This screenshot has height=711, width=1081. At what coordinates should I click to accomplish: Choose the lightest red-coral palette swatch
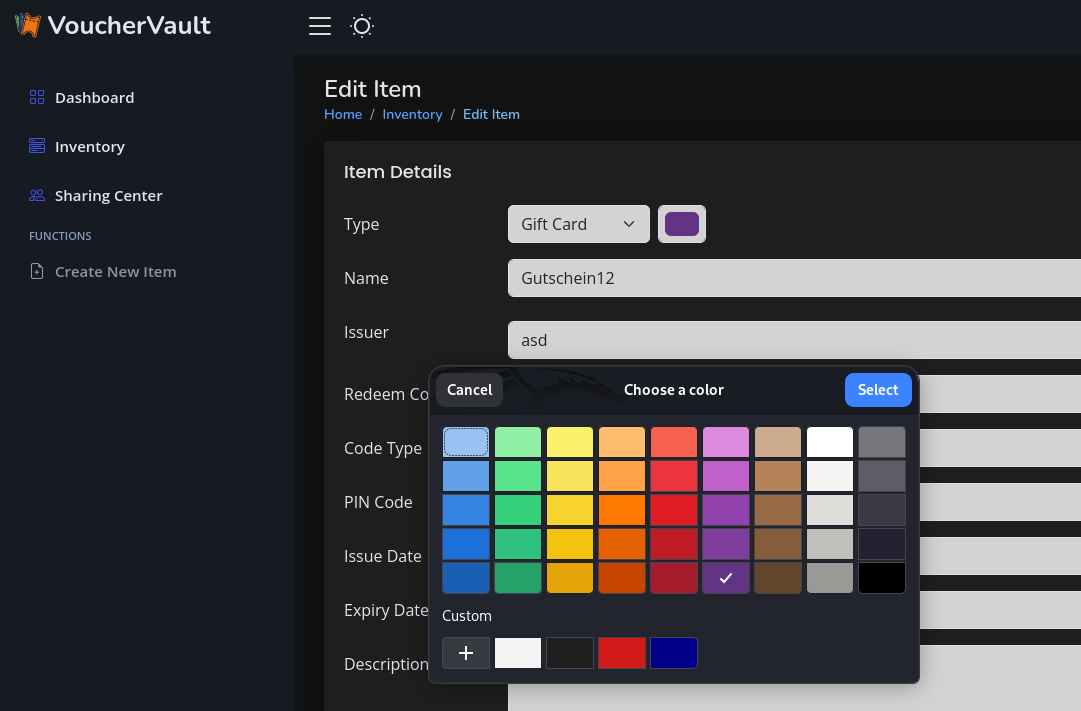tap(674, 442)
